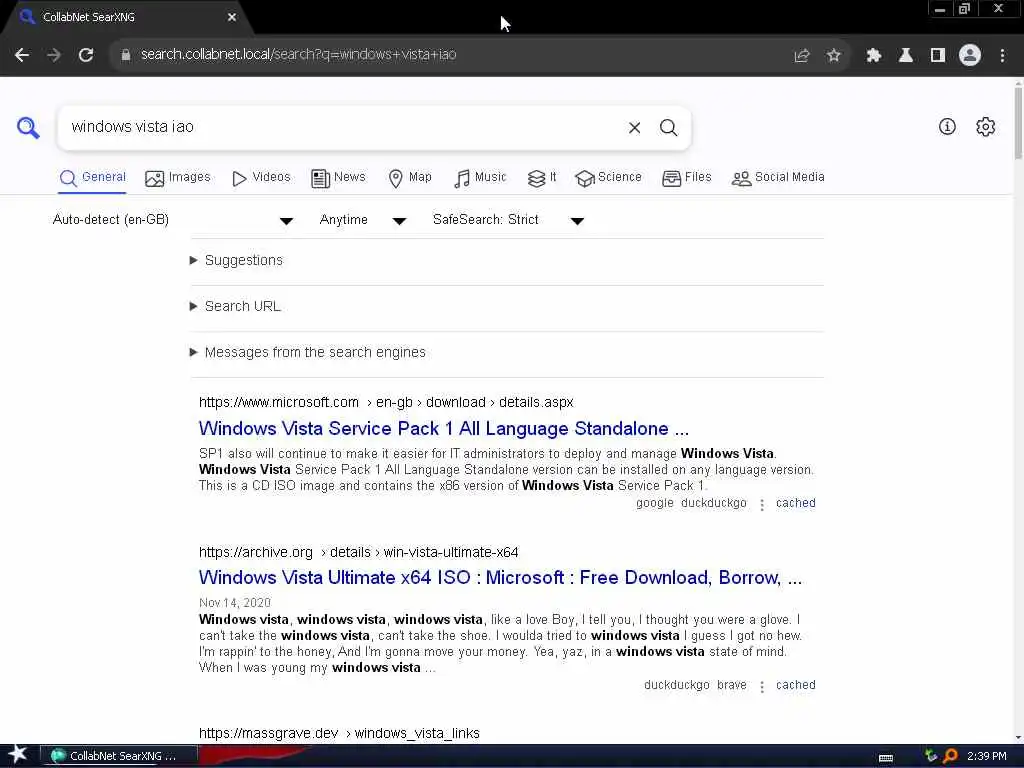Open options dots for microsoft.com result
Image resolution: width=1024 pixels, height=768 pixels.
(x=761, y=504)
